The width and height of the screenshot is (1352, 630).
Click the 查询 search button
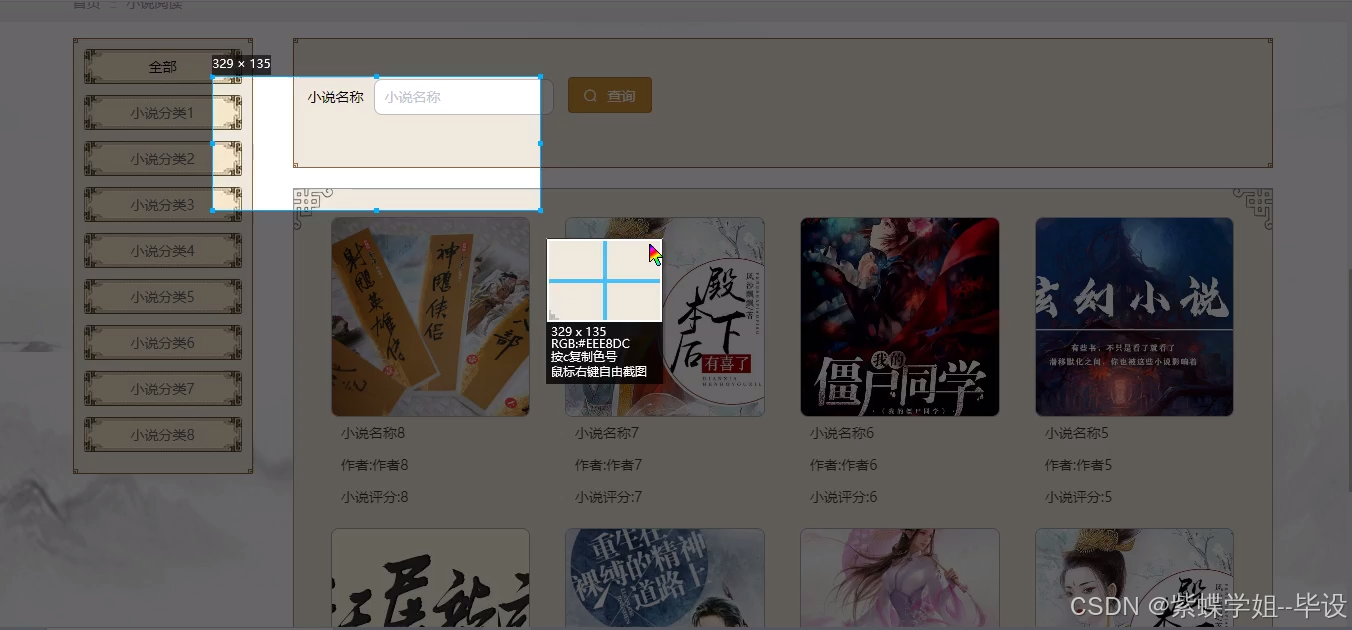610,96
